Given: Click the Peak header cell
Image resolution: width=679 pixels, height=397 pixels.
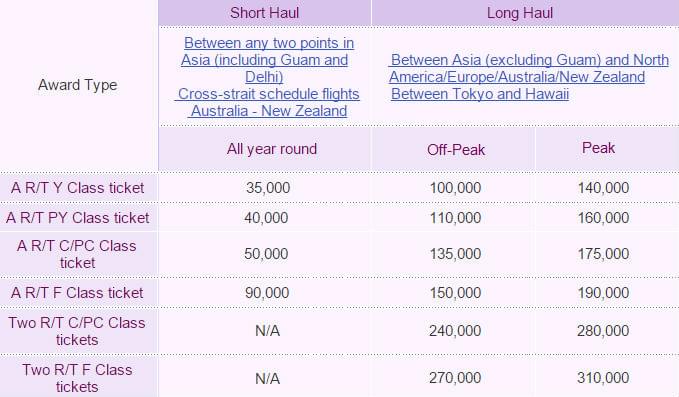Looking at the screenshot, I should click(607, 149).
